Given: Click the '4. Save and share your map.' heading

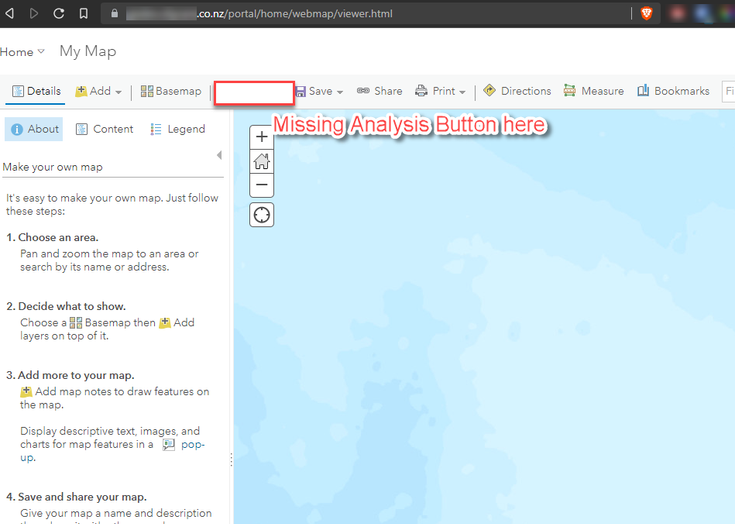Looking at the screenshot, I should click(x=76, y=497).
